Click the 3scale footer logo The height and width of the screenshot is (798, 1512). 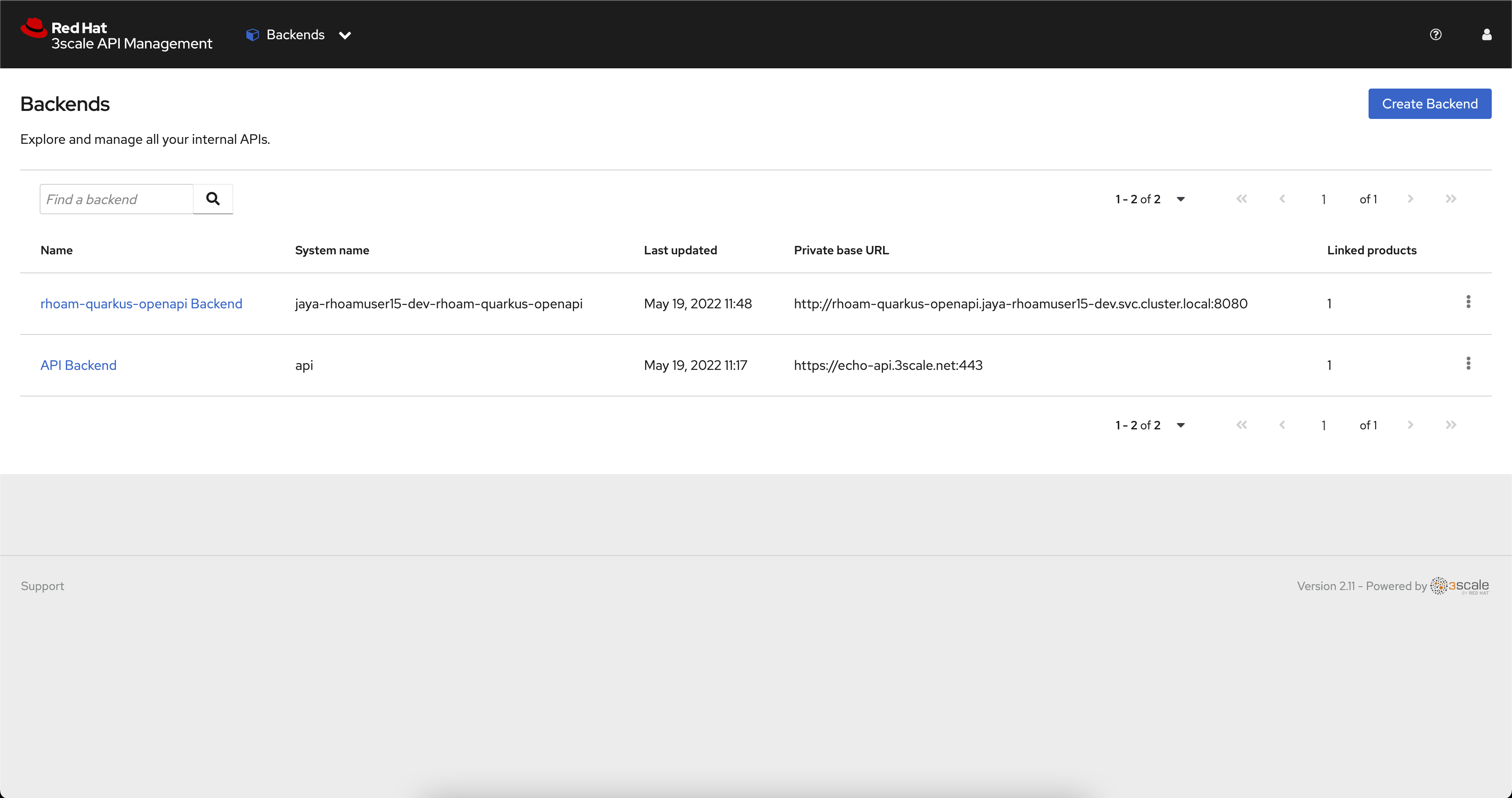(1459, 585)
